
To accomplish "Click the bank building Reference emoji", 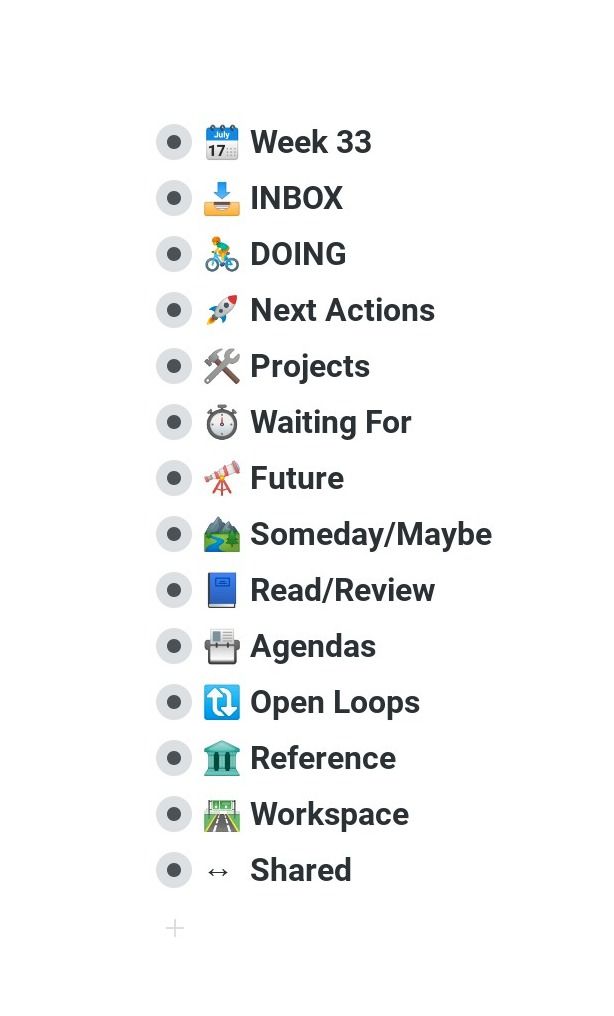I will (x=222, y=758).
